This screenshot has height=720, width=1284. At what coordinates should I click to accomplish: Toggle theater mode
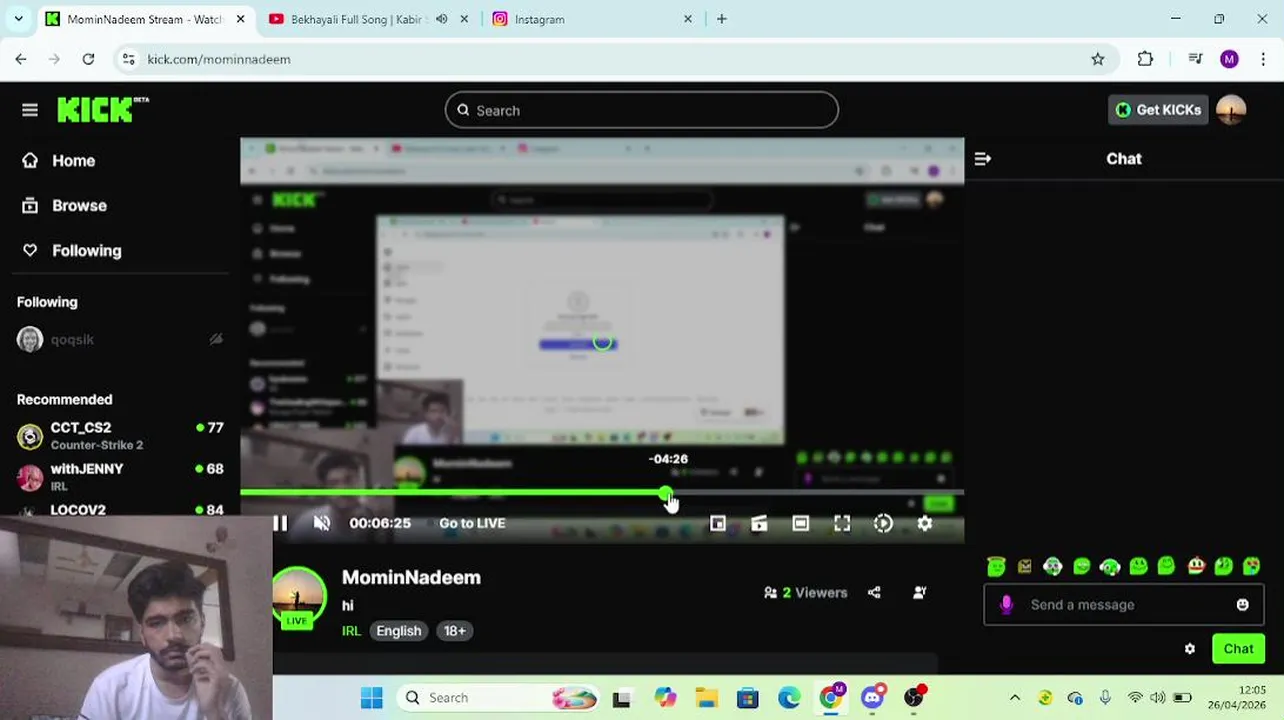pyautogui.click(x=800, y=523)
